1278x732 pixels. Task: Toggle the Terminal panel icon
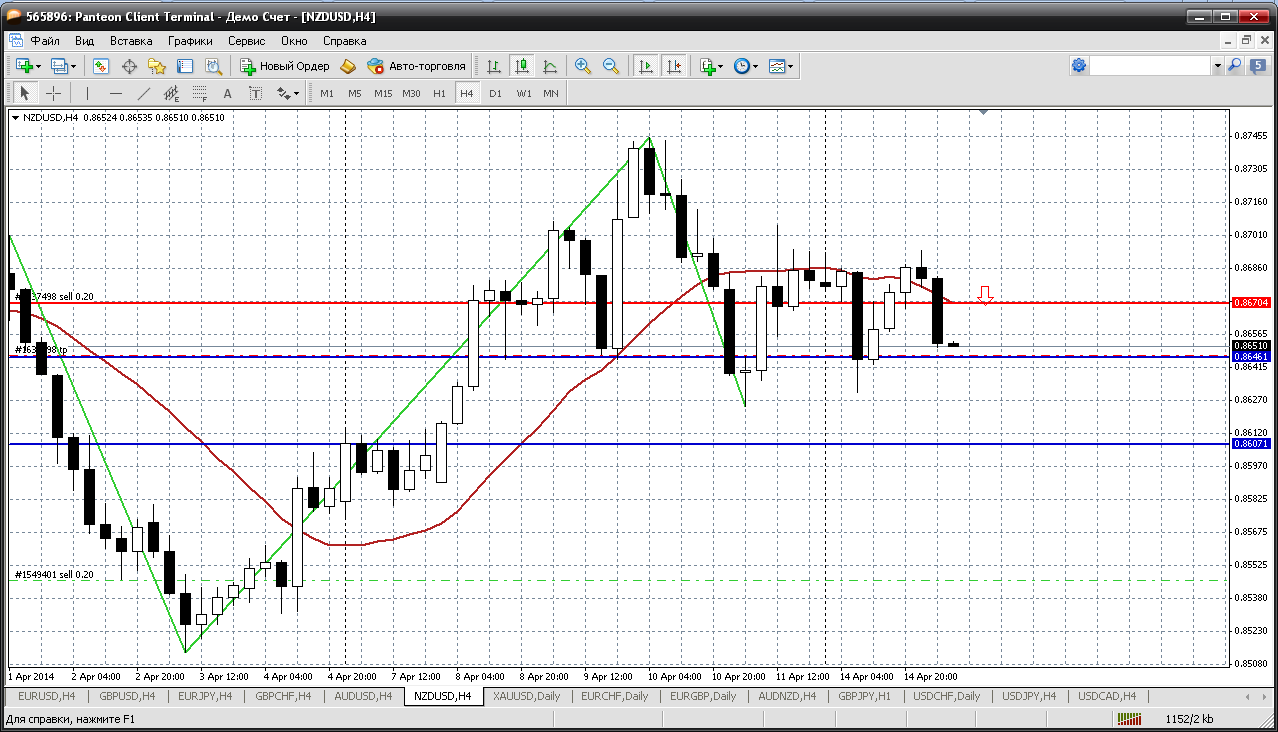pyautogui.click(x=185, y=66)
